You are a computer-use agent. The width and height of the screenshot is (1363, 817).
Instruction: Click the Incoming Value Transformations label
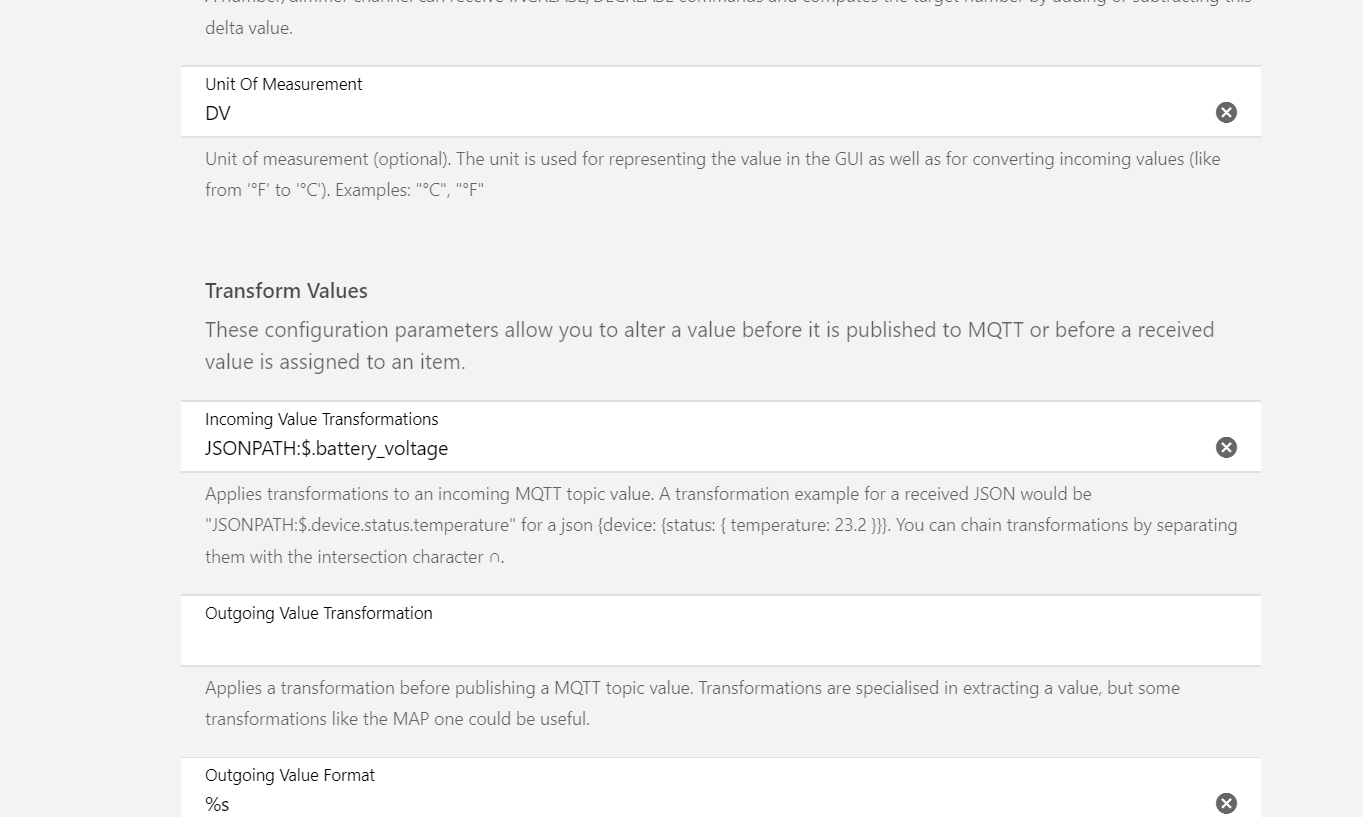(x=321, y=419)
